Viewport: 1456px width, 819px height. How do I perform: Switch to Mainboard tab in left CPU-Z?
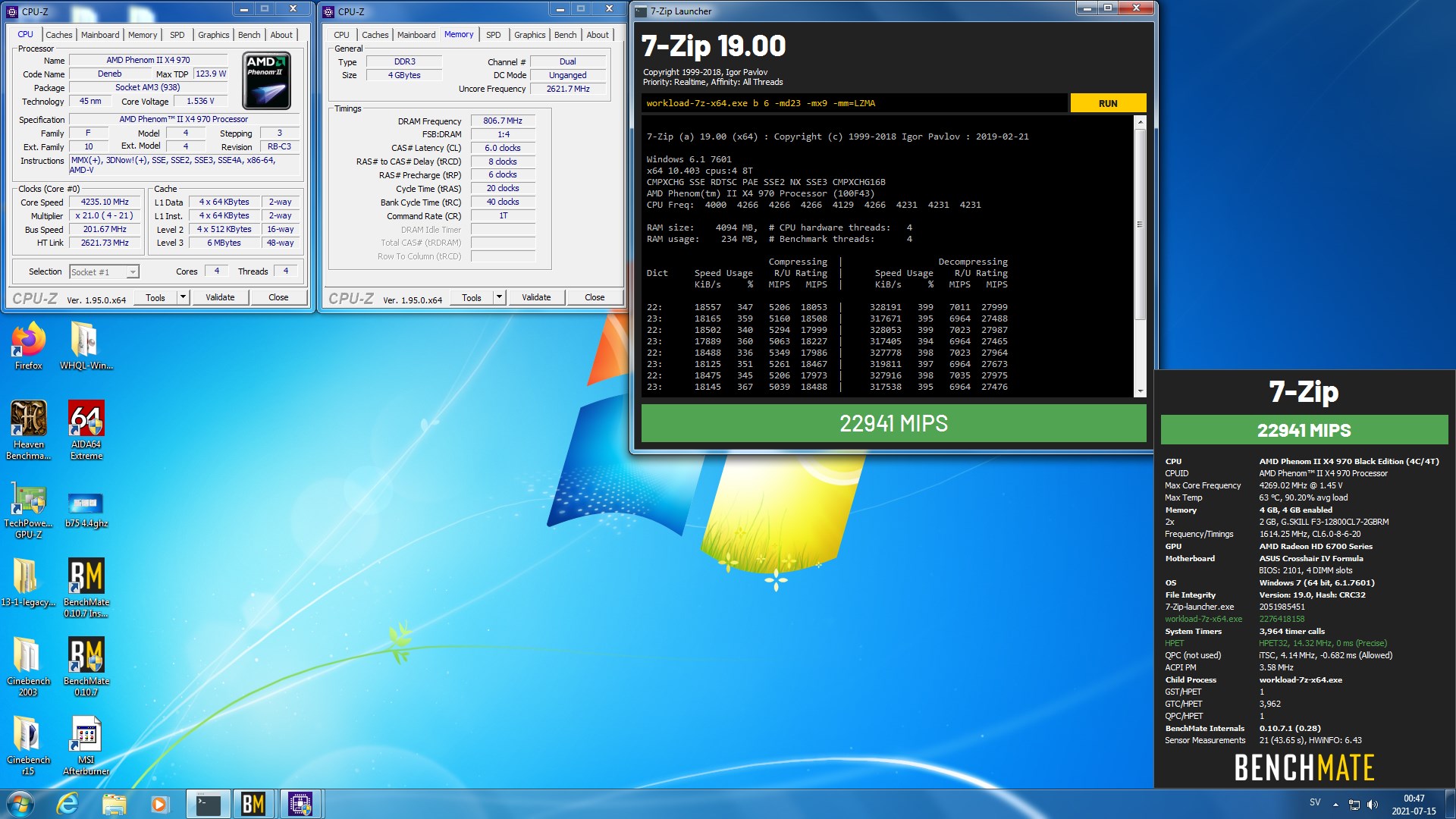click(x=100, y=35)
